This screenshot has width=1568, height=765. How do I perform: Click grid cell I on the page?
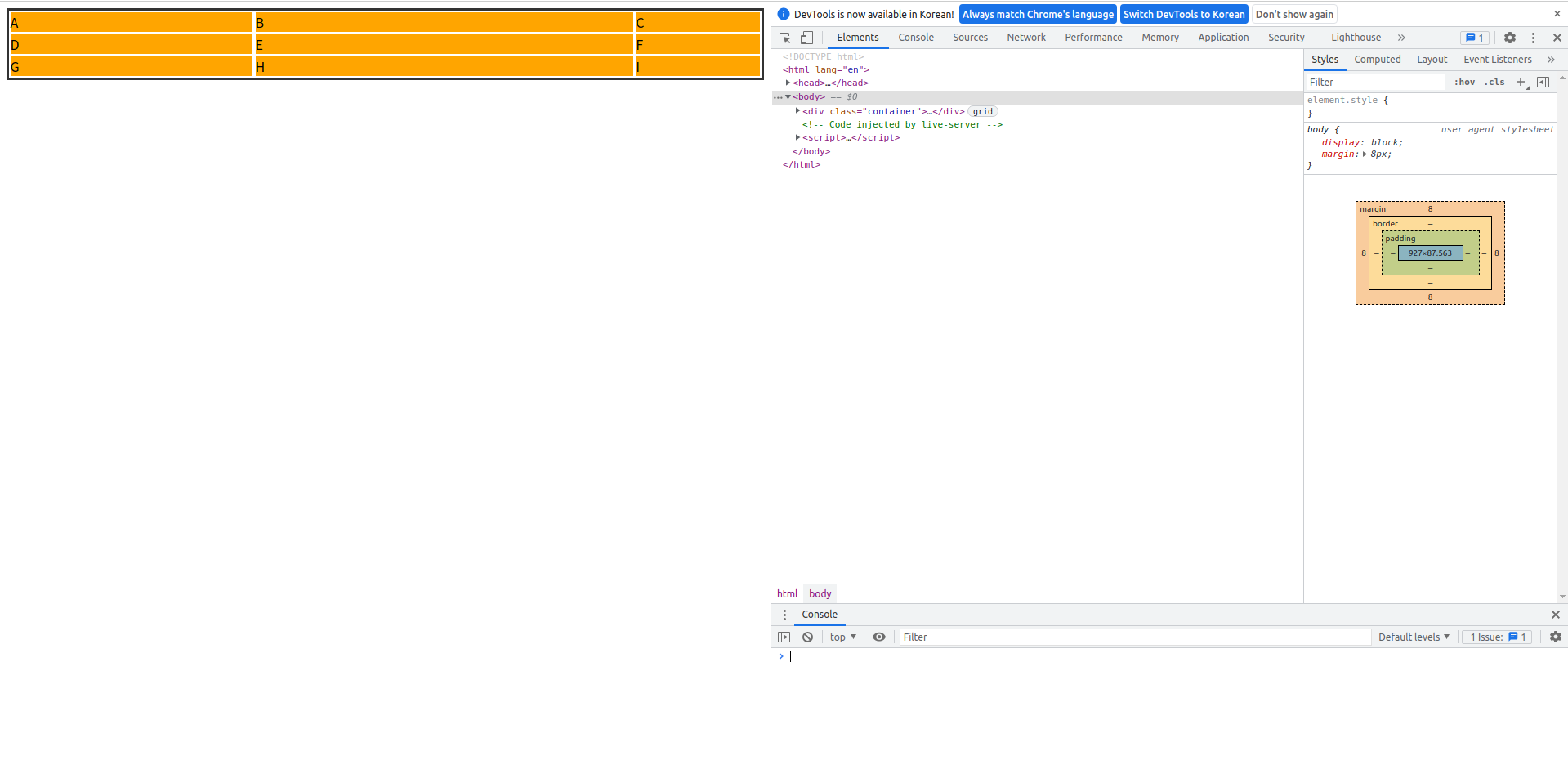pos(698,66)
